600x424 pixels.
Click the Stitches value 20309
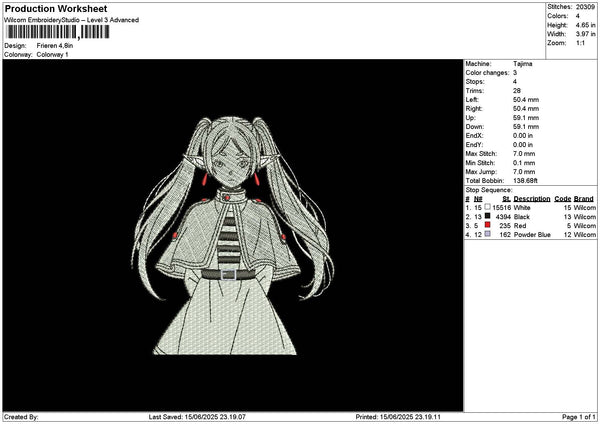click(585, 7)
